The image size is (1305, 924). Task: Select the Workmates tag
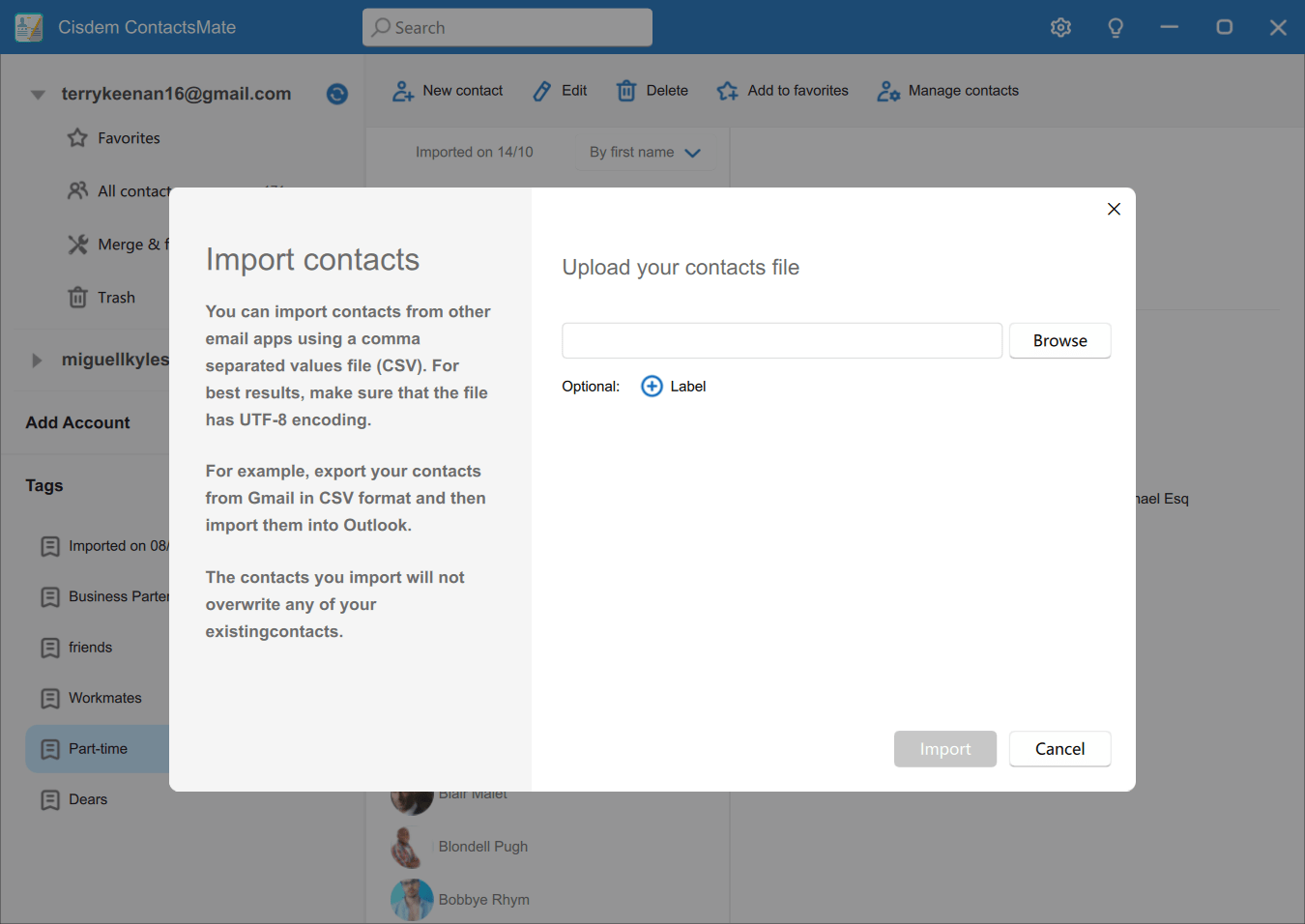104,698
